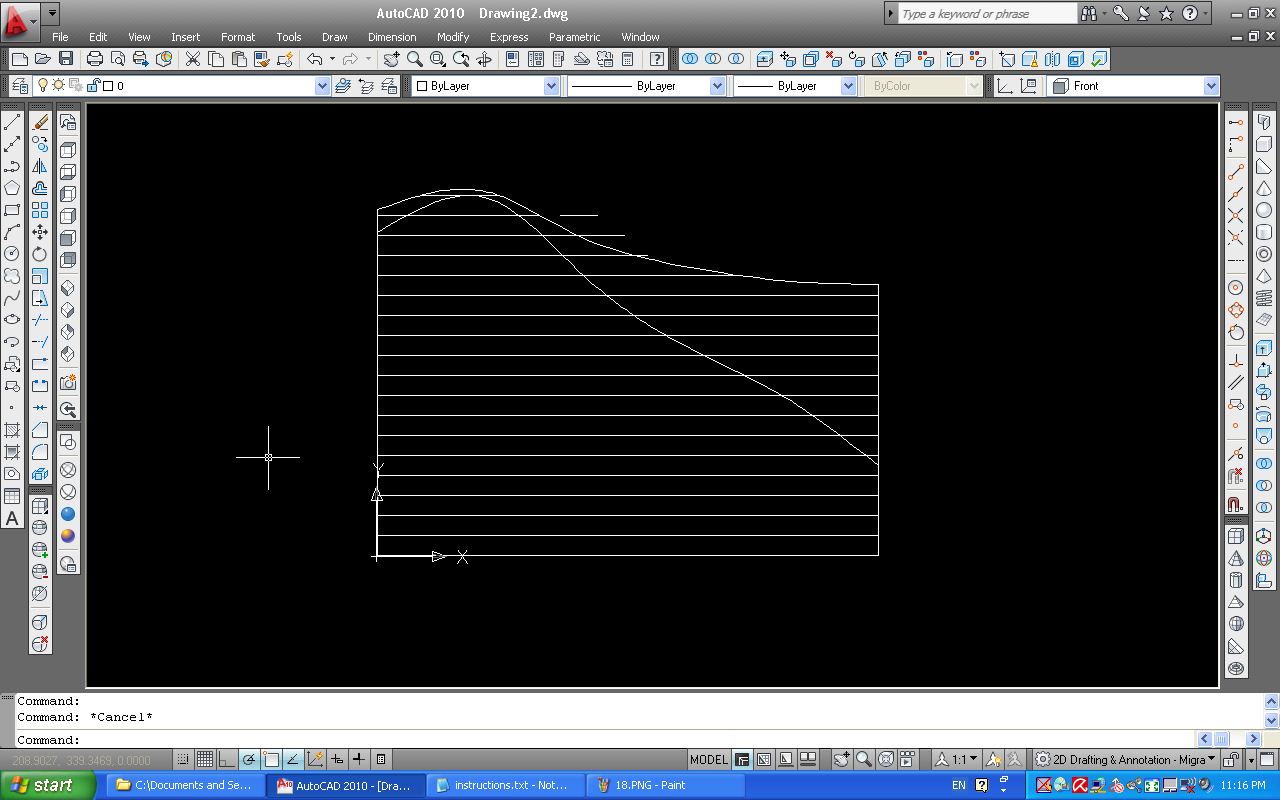Screen dimensions: 1280x800
Task: Open the Dimension menu
Action: [391, 37]
